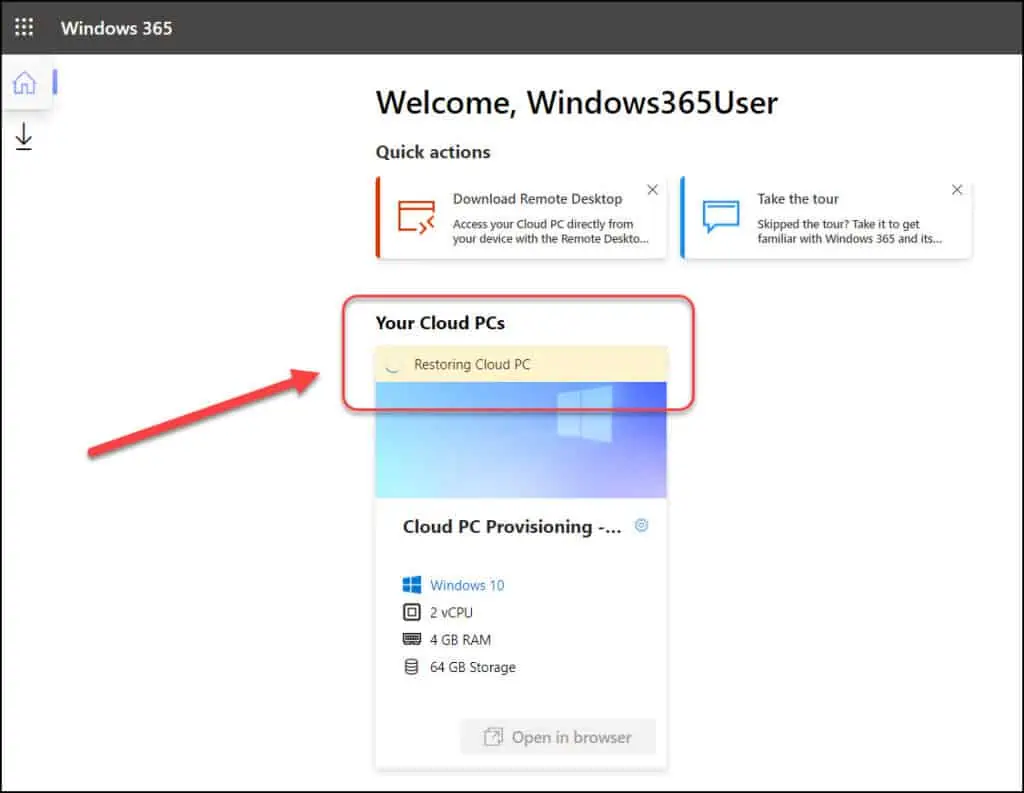Viewport: 1024px width, 793px height.
Task: Click the Windows 365 header title
Action: 117,28
